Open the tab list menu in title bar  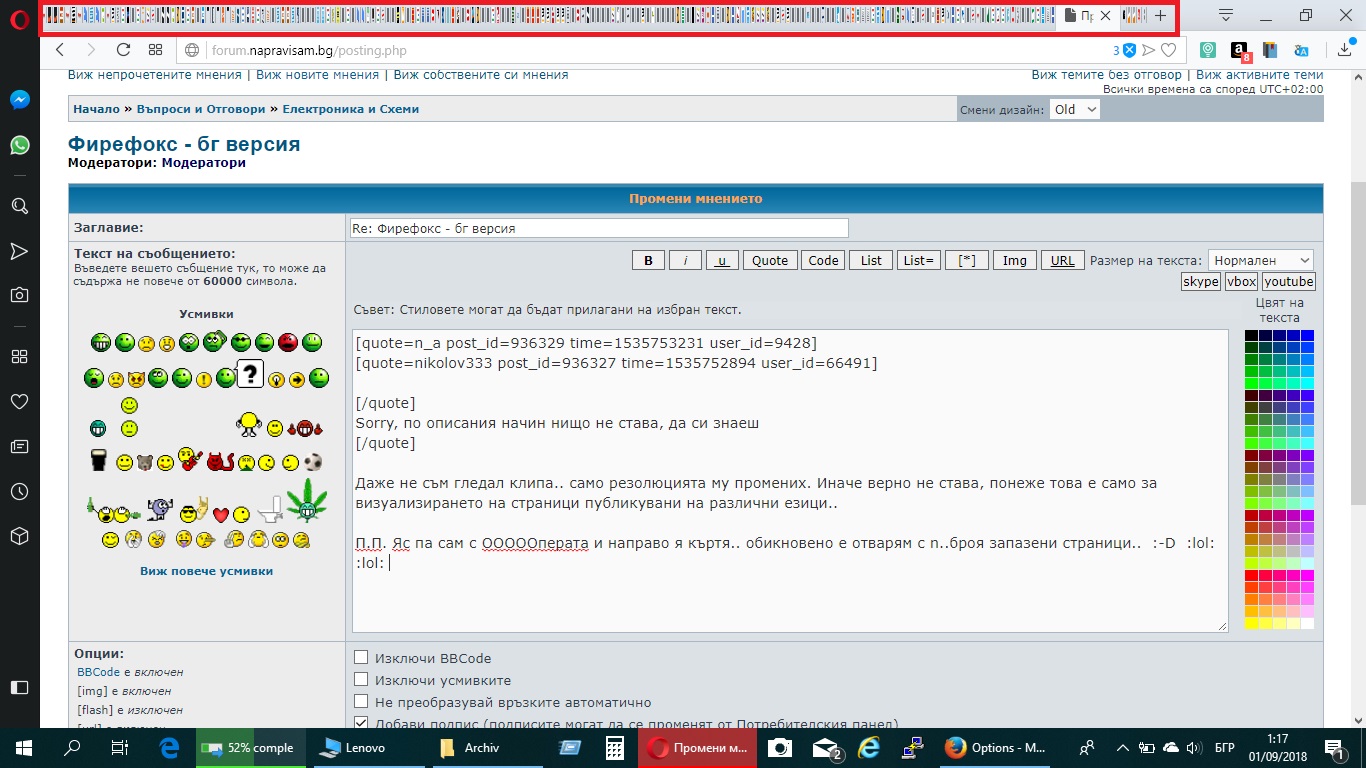coord(1225,15)
